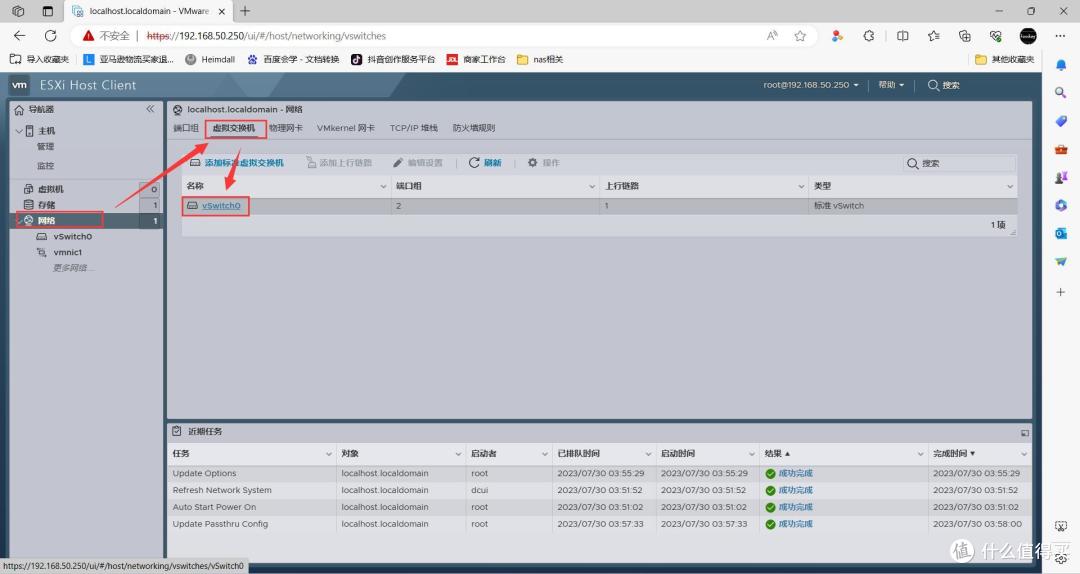Open 任务 column dropdown in recent tasks
This screenshot has width=1080, height=574.
tap(329, 453)
